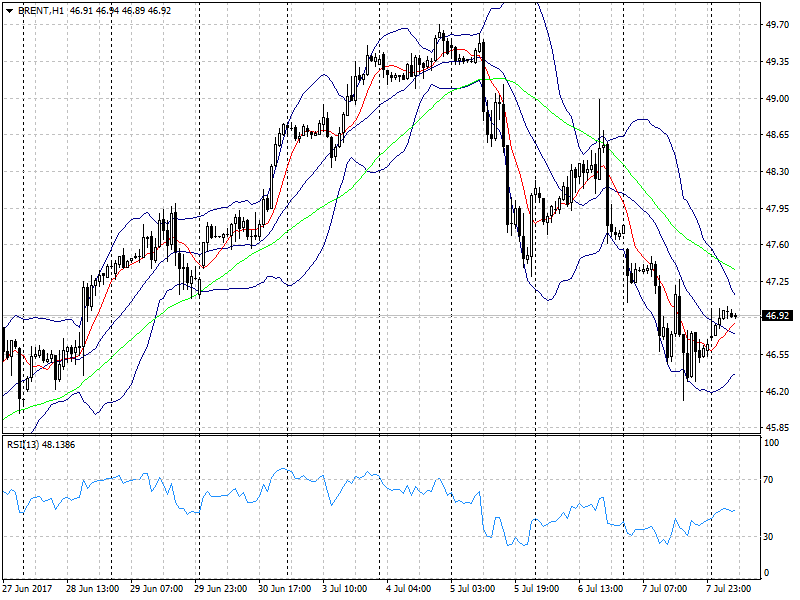Open the dropdown arrow beside BRENT,H1
The width and height of the screenshot is (800, 600).
point(8,11)
